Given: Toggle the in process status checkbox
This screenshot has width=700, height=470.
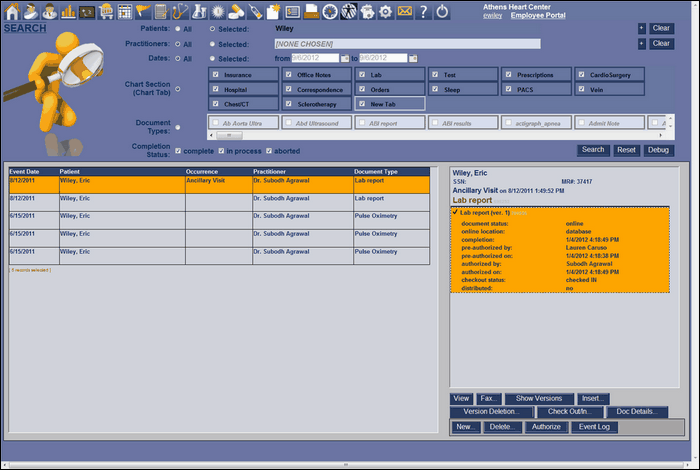Looking at the screenshot, I should pyautogui.click(x=221, y=151).
